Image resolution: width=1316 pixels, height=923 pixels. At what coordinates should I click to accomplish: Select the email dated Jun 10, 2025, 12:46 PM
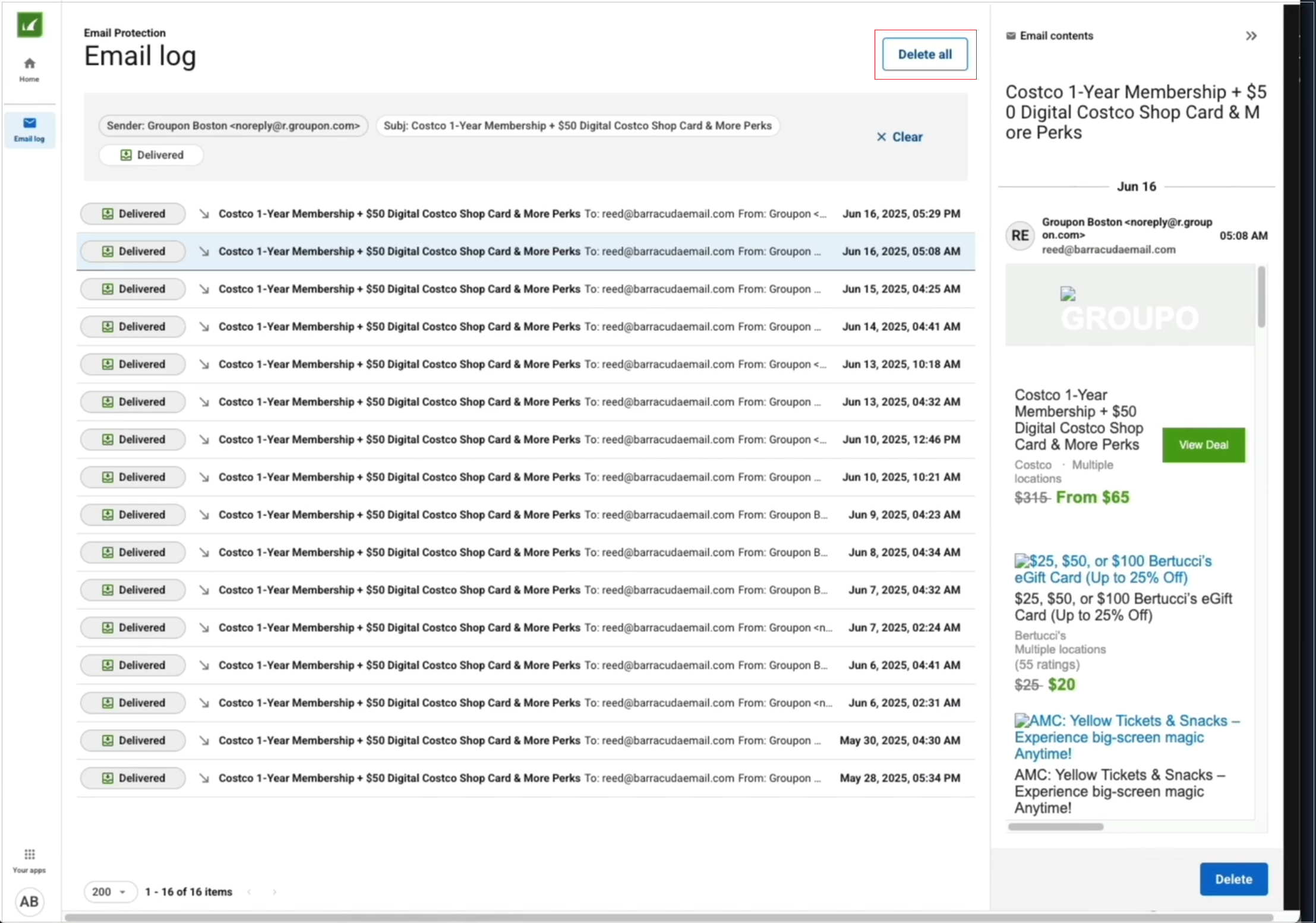coord(526,440)
